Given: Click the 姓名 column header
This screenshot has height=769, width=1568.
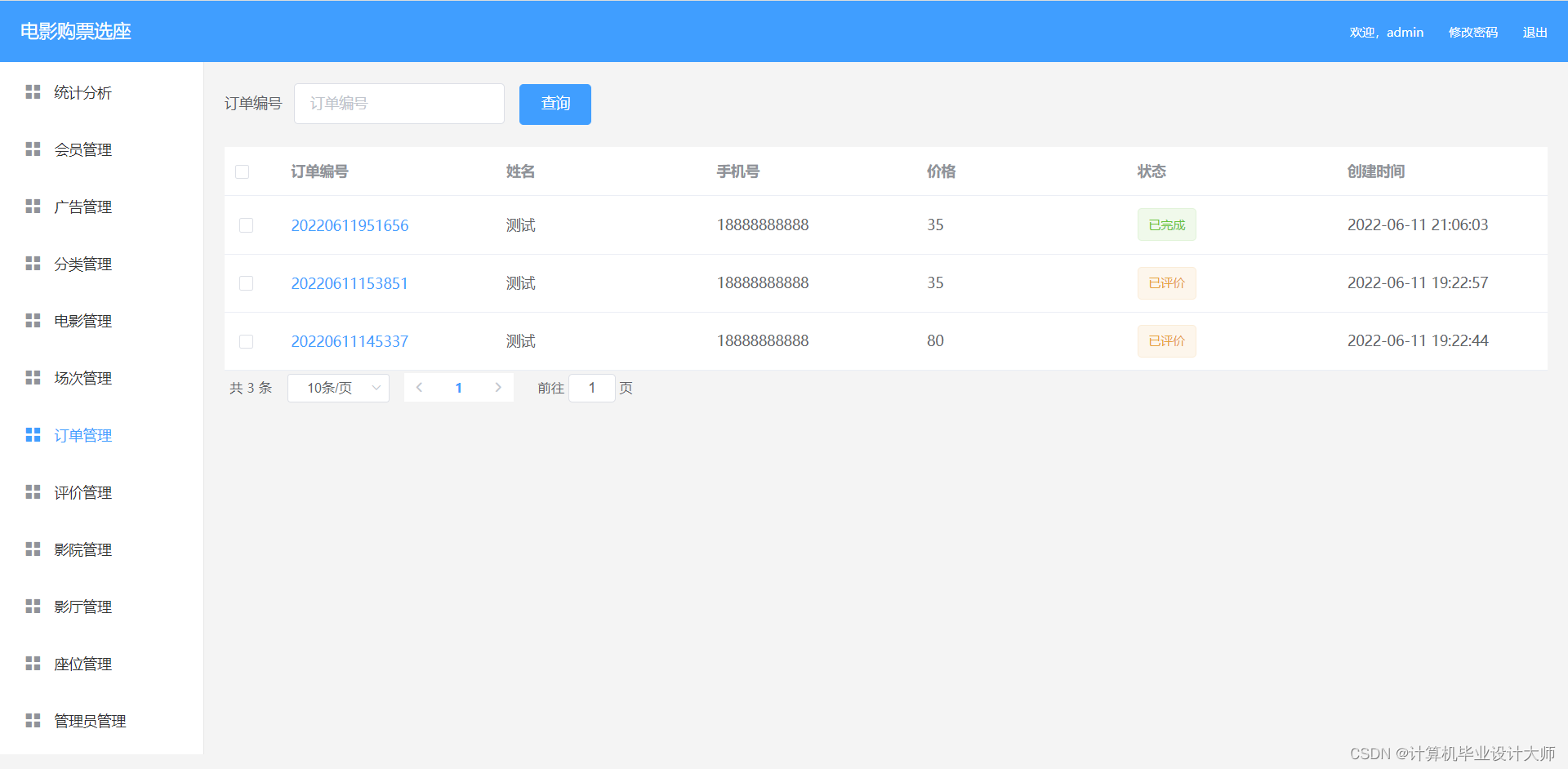Looking at the screenshot, I should coord(520,171).
